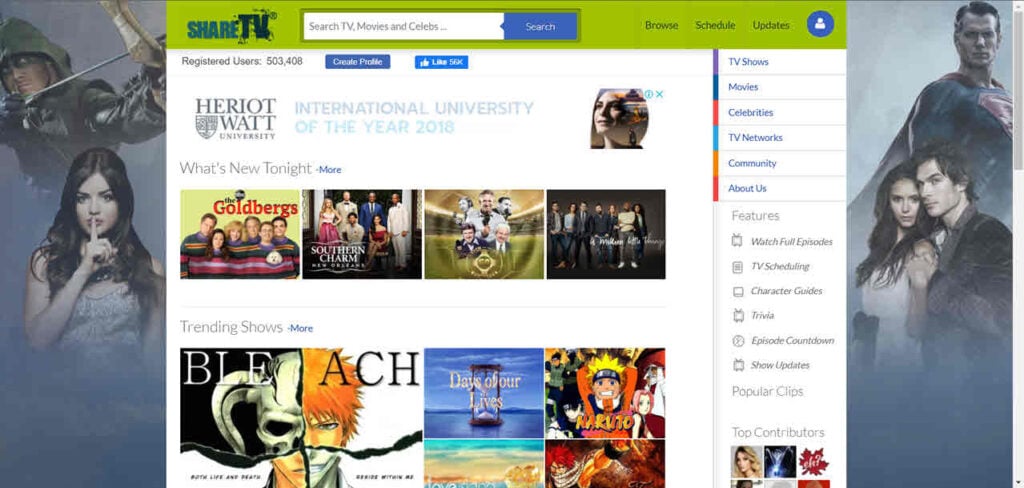Open the TV Scheduling link
The width and height of the screenshot is (1024, 488).
[780, 267]
